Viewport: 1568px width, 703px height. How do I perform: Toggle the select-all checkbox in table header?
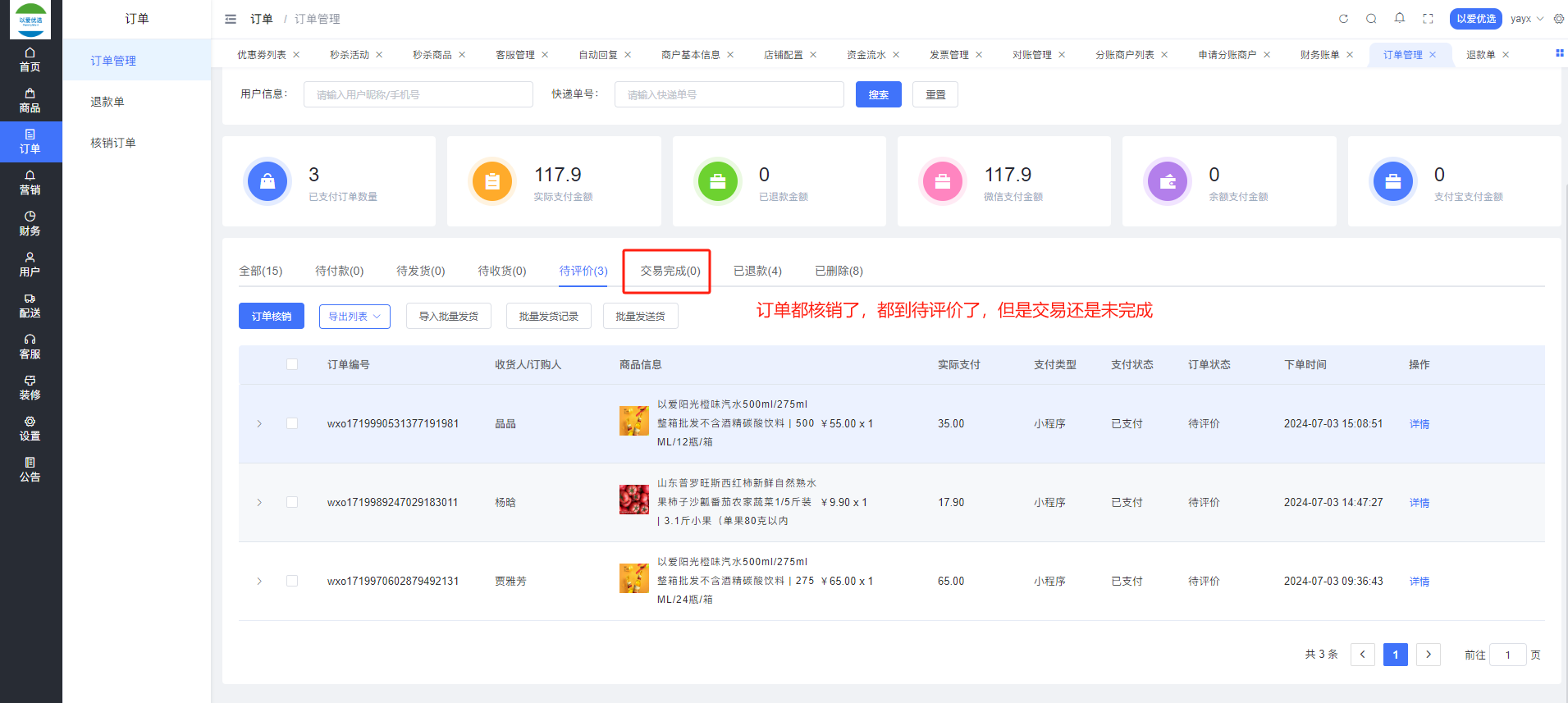point(292,364)
